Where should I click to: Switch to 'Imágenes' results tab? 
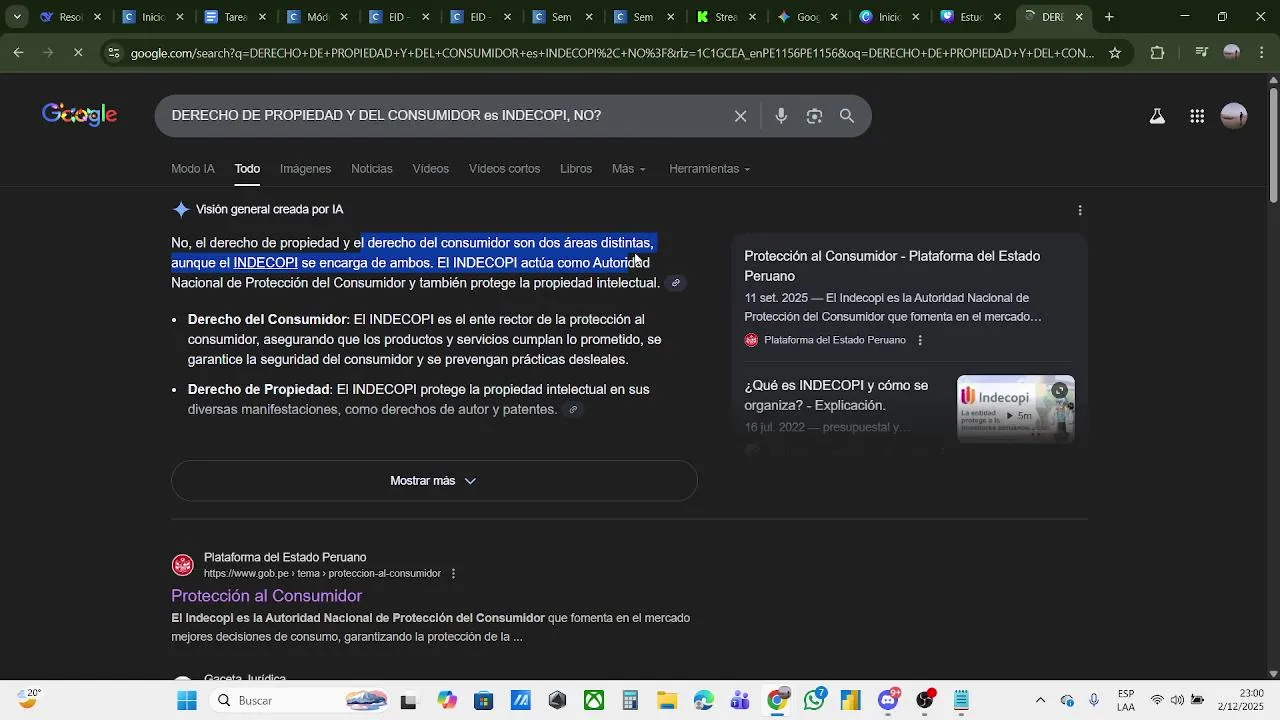[x=305, y=169]
